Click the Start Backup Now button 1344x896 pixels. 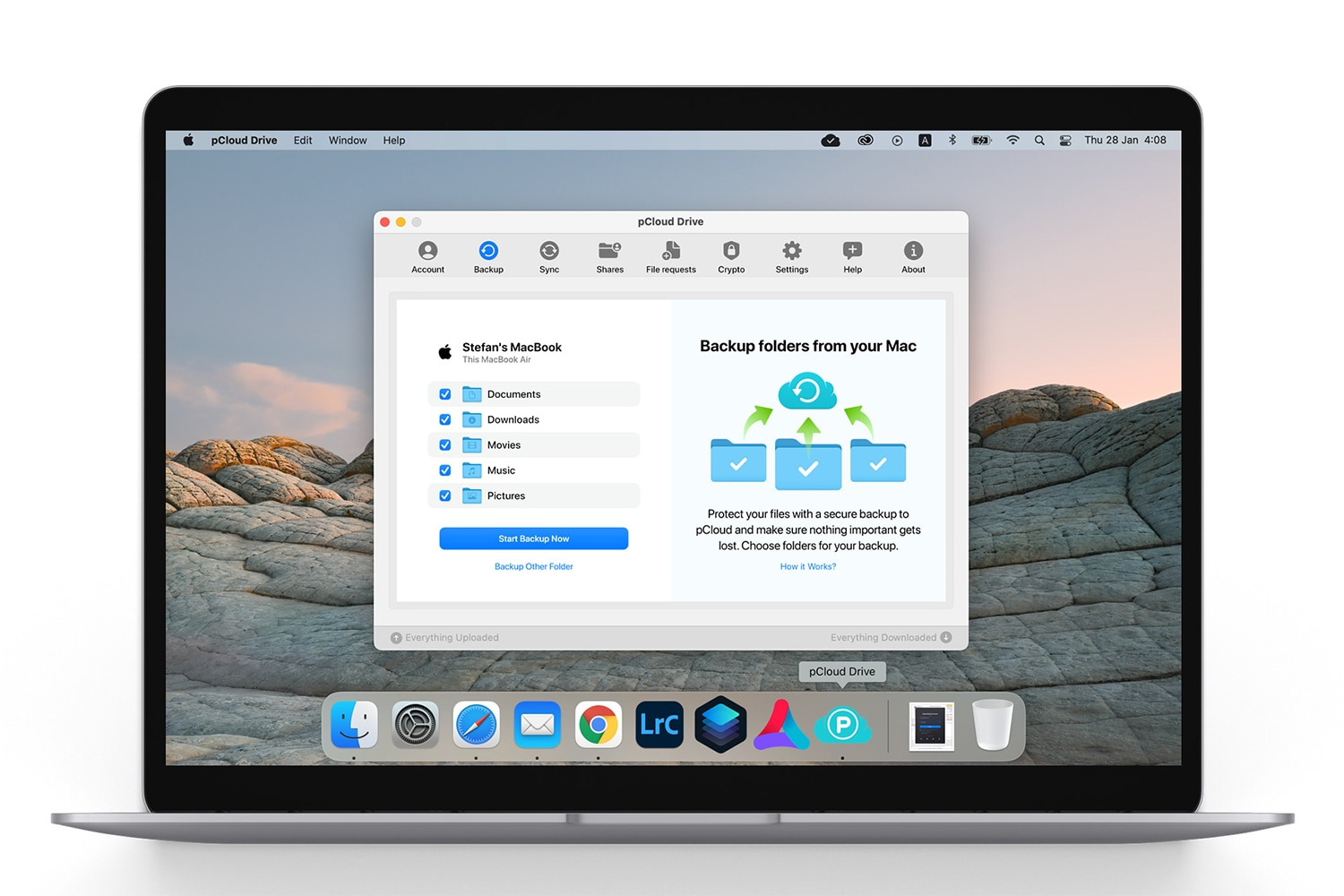point(534,538)
